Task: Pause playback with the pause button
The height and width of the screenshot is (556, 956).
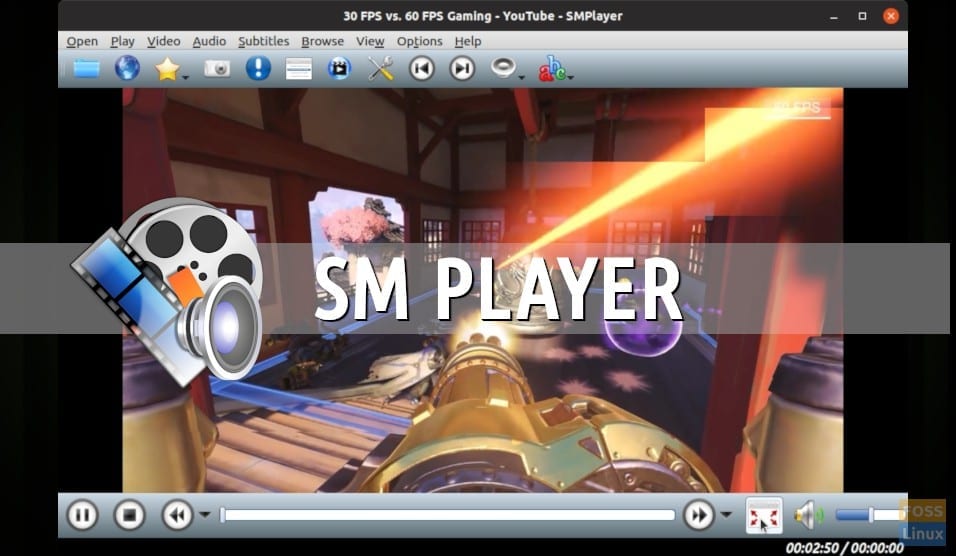Action: click(82, 515)
